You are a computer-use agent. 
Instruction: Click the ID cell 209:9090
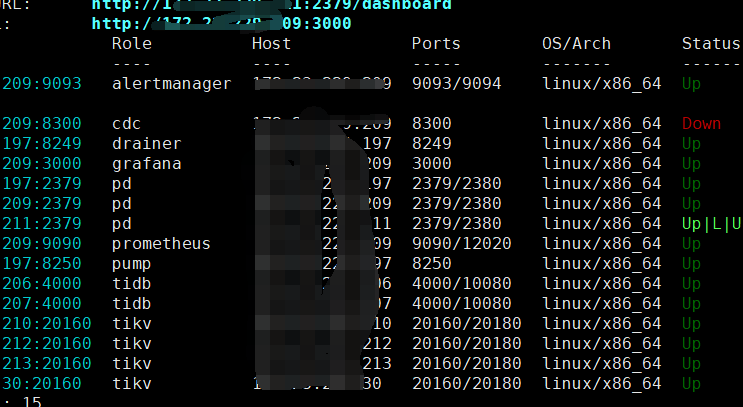(x=42, y=244)
